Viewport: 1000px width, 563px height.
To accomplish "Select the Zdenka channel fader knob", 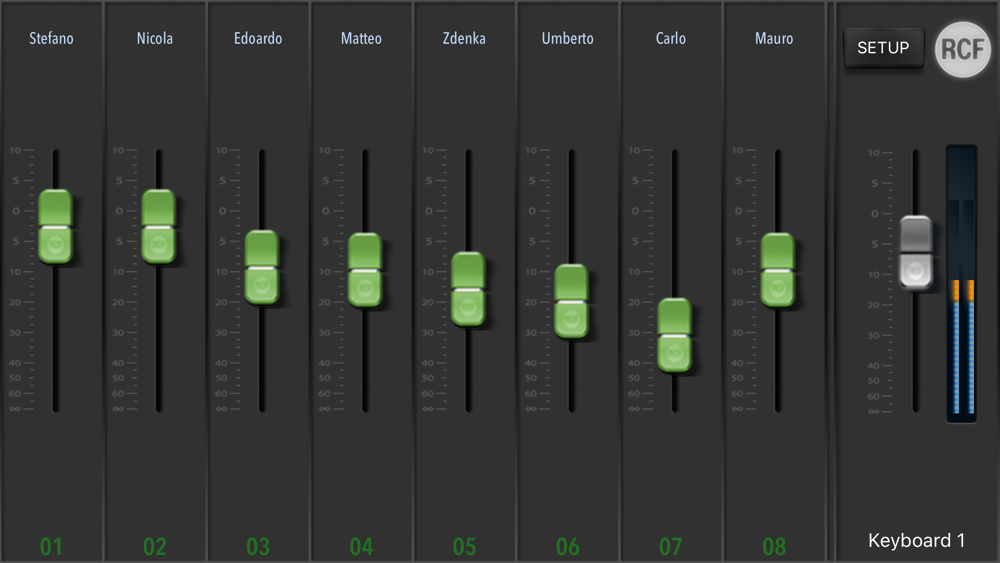I will tap(468, 289).
